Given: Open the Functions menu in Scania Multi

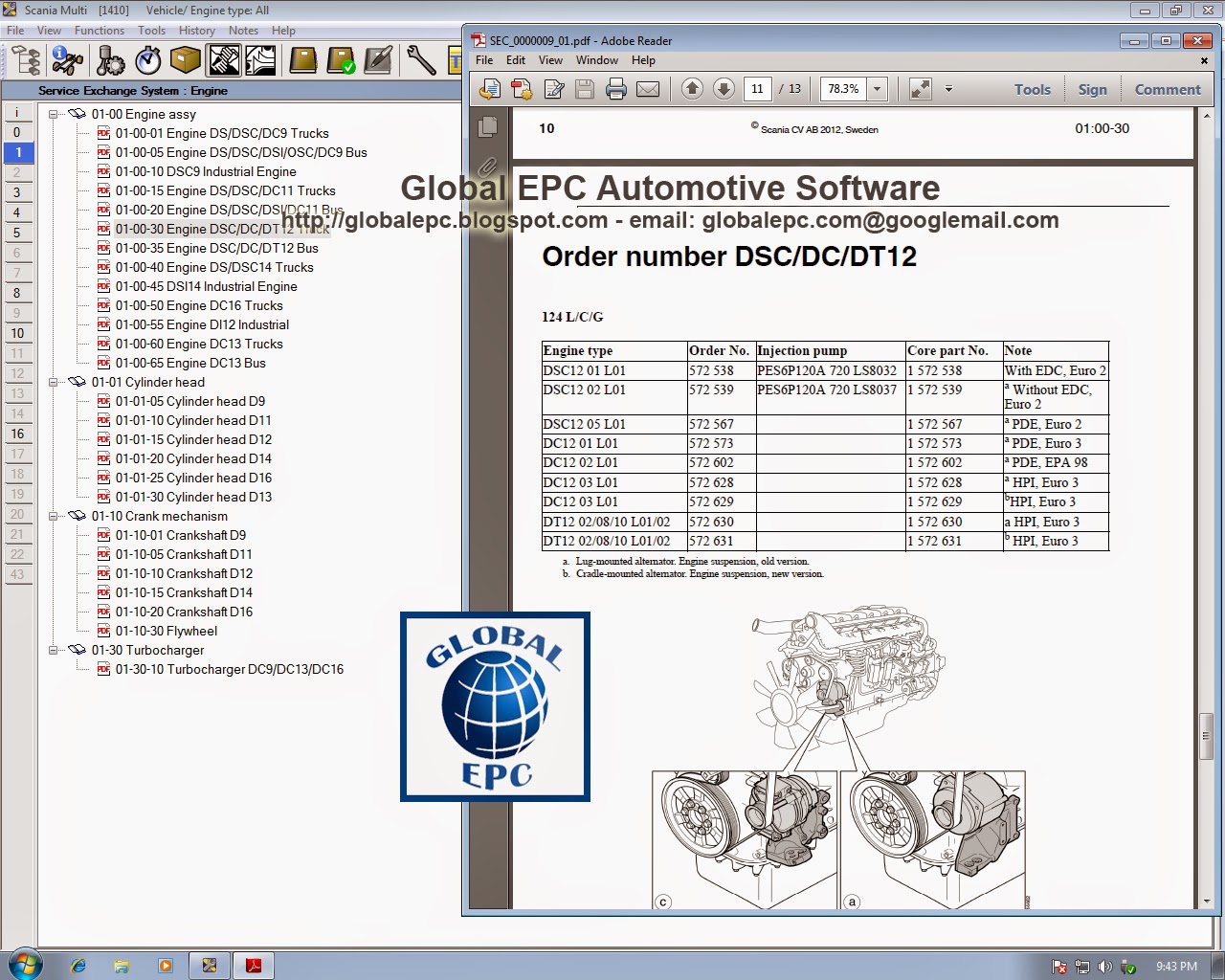Looking at the screenshot, I should (x=100, y=31).
